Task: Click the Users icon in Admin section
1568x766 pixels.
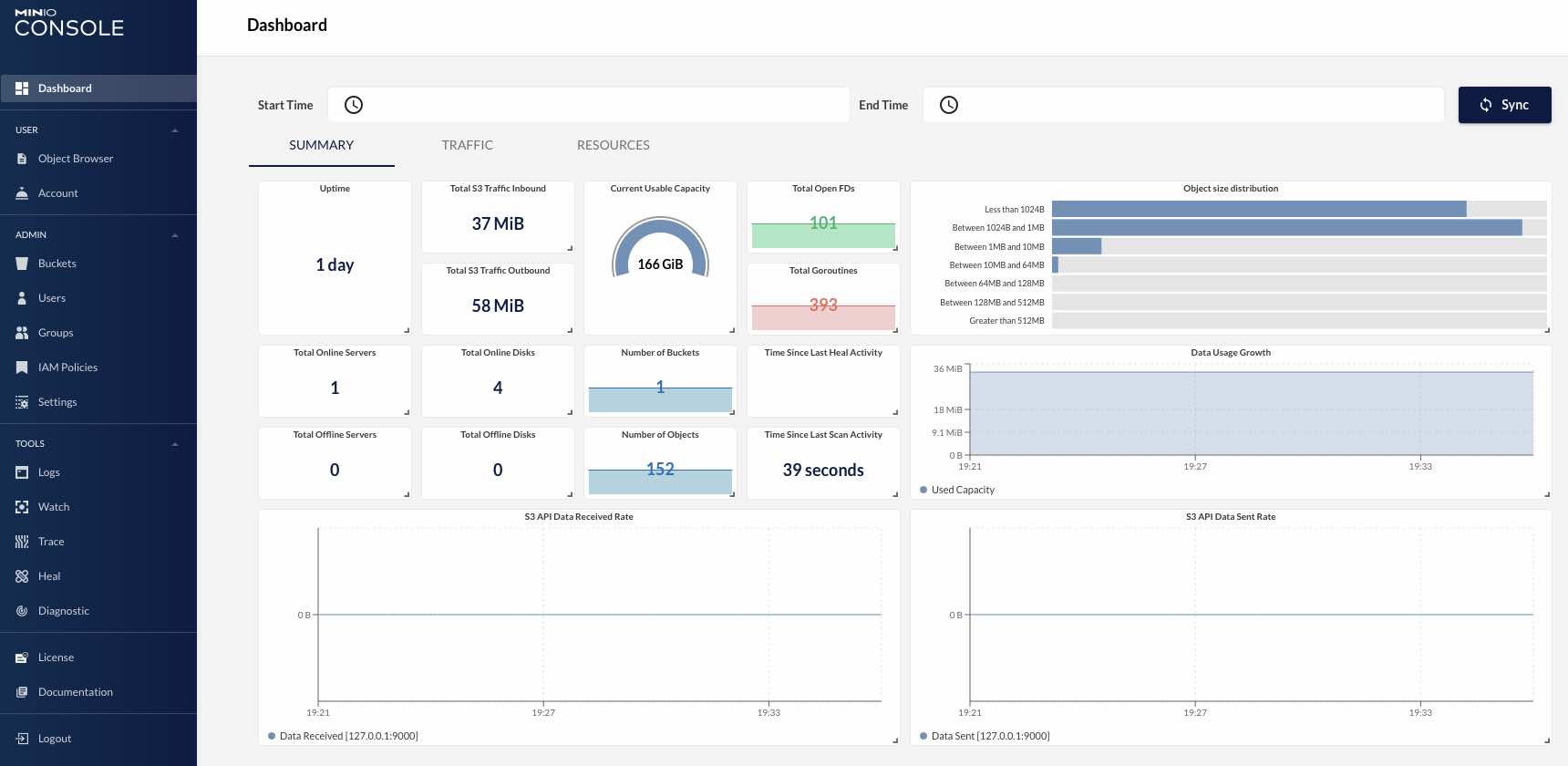Action: (x=22, y=298)
